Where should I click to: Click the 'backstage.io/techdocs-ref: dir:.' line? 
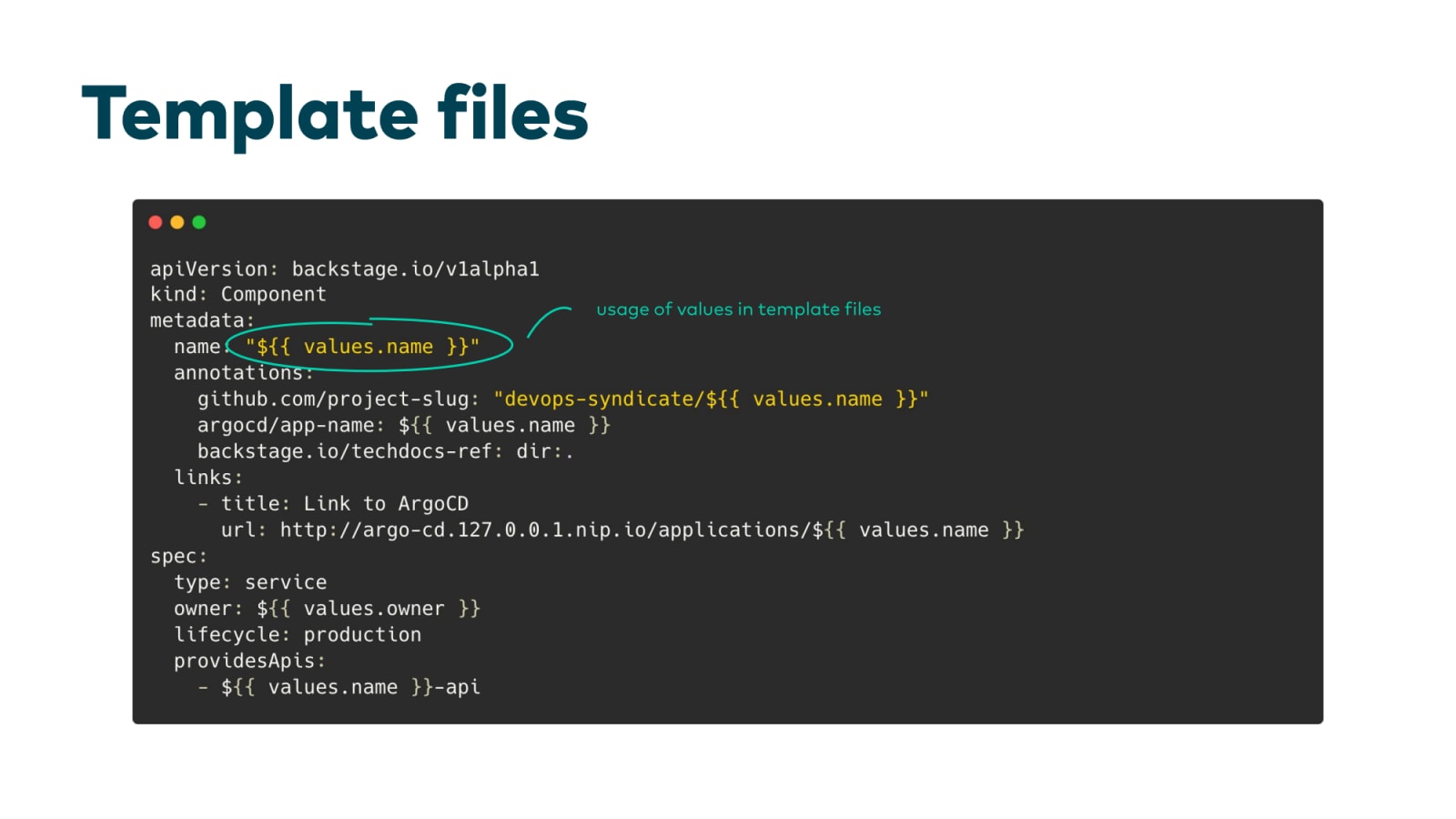click(386, 451)
